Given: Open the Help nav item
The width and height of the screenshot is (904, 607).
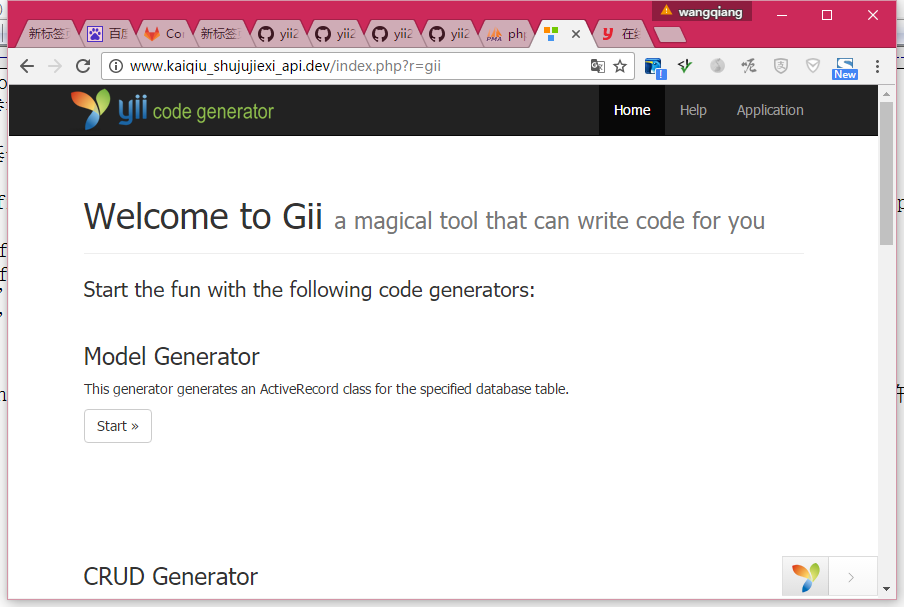Looking at the screenshot, I should click(693, 110).
